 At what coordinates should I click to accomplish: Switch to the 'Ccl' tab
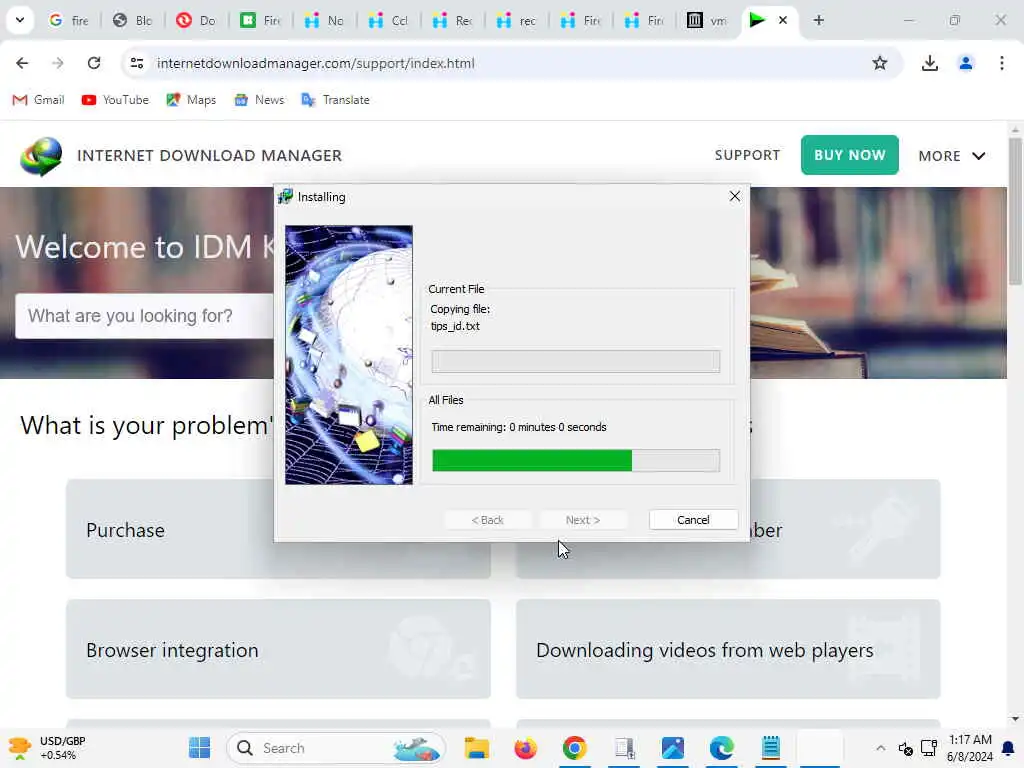pos(389,20)
